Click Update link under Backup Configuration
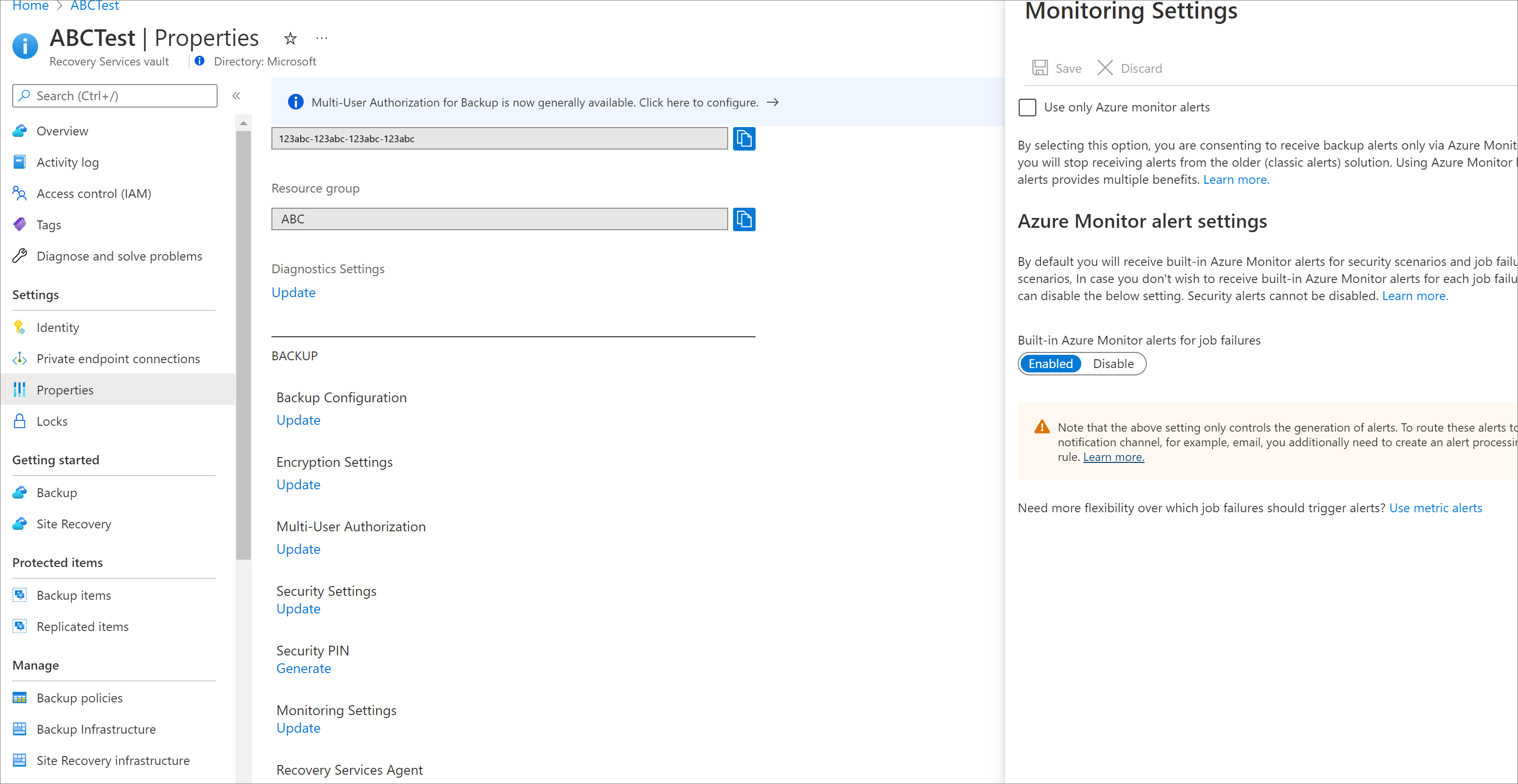This screenshot has height=784, width=1518. (297, 419)
